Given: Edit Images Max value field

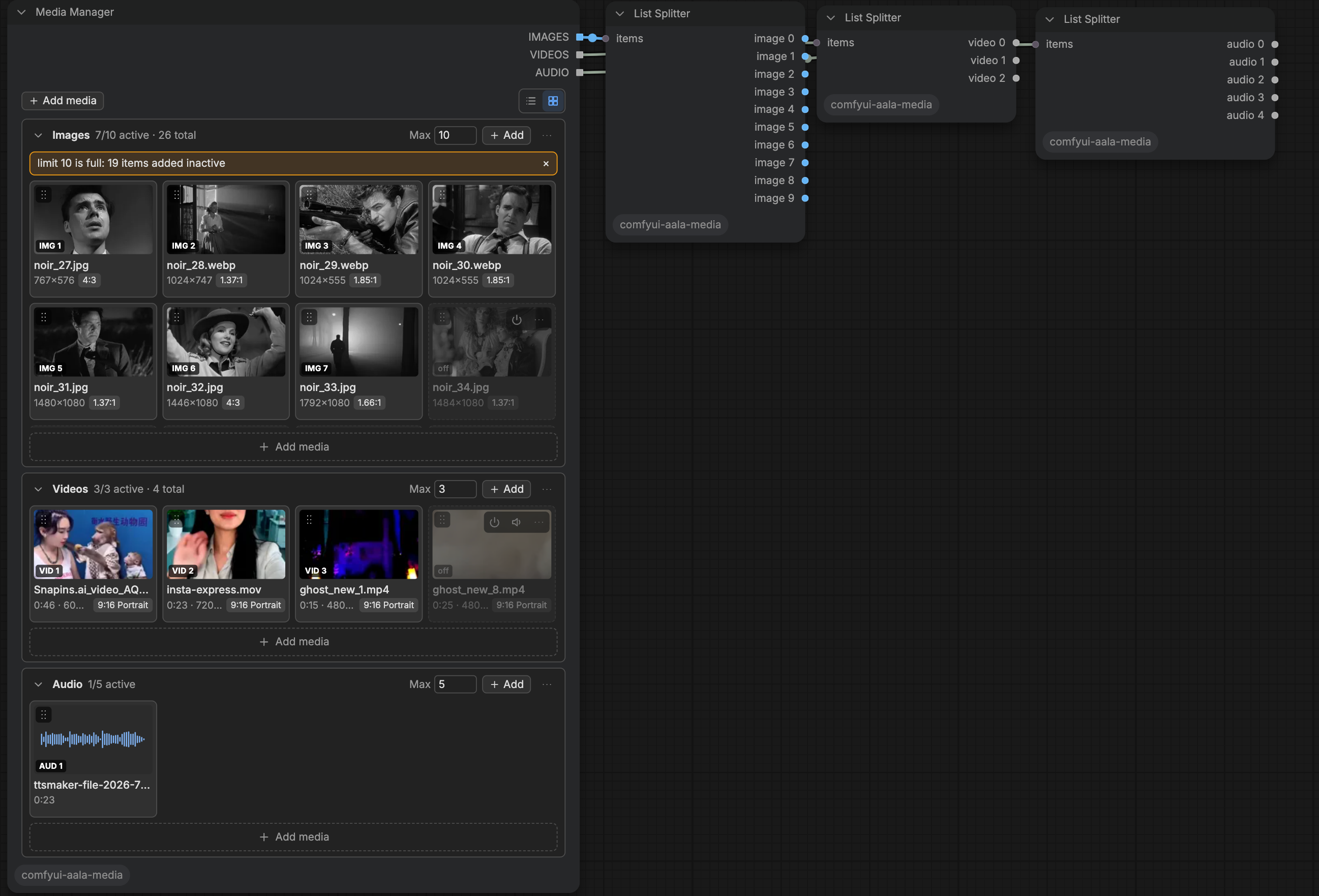Looking at the screenshot, I should click(455, 135).
